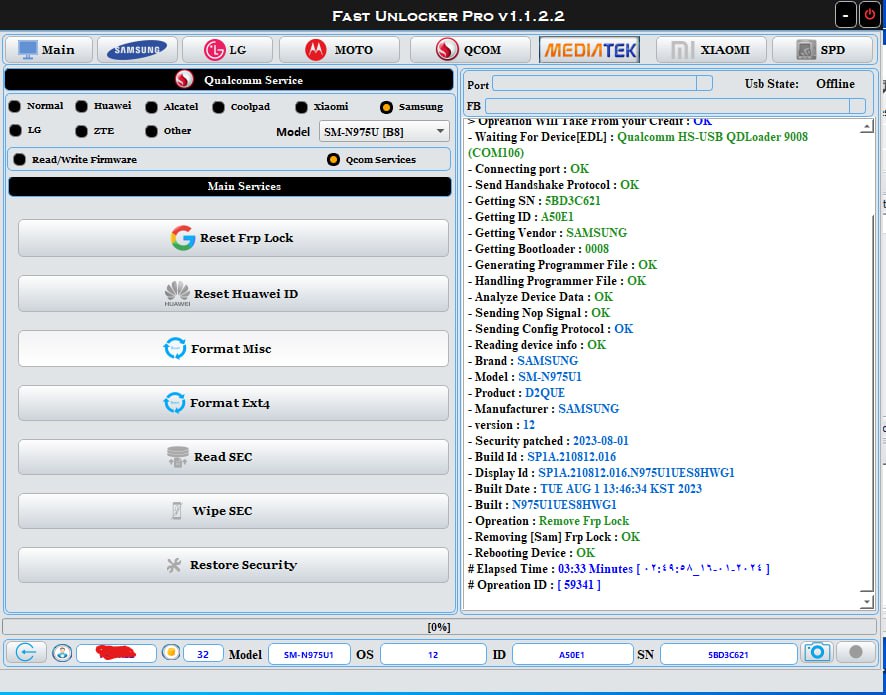Click the Main tab monitor icon
Viewport: 886px width, 695px height.
pos(28,50)
